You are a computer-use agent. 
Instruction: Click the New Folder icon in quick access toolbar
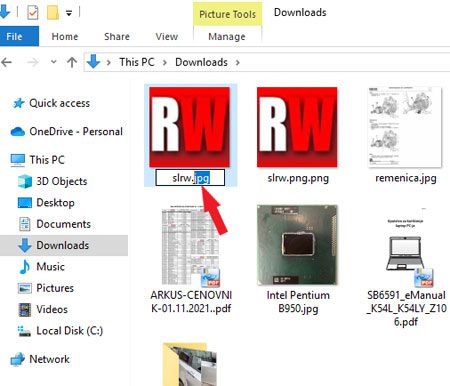(x=53, y=13)
